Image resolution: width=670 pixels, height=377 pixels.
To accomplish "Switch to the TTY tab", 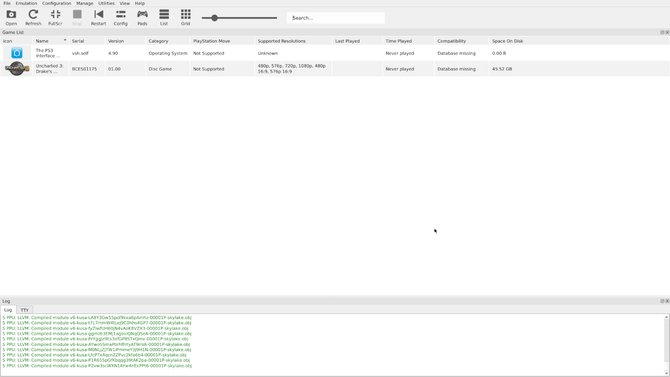I will (x=25, y=310).
